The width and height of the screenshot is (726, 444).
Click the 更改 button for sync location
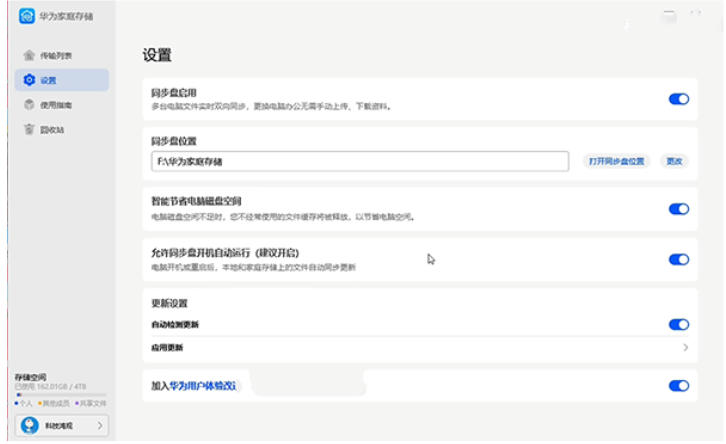[x=675, y=161]
